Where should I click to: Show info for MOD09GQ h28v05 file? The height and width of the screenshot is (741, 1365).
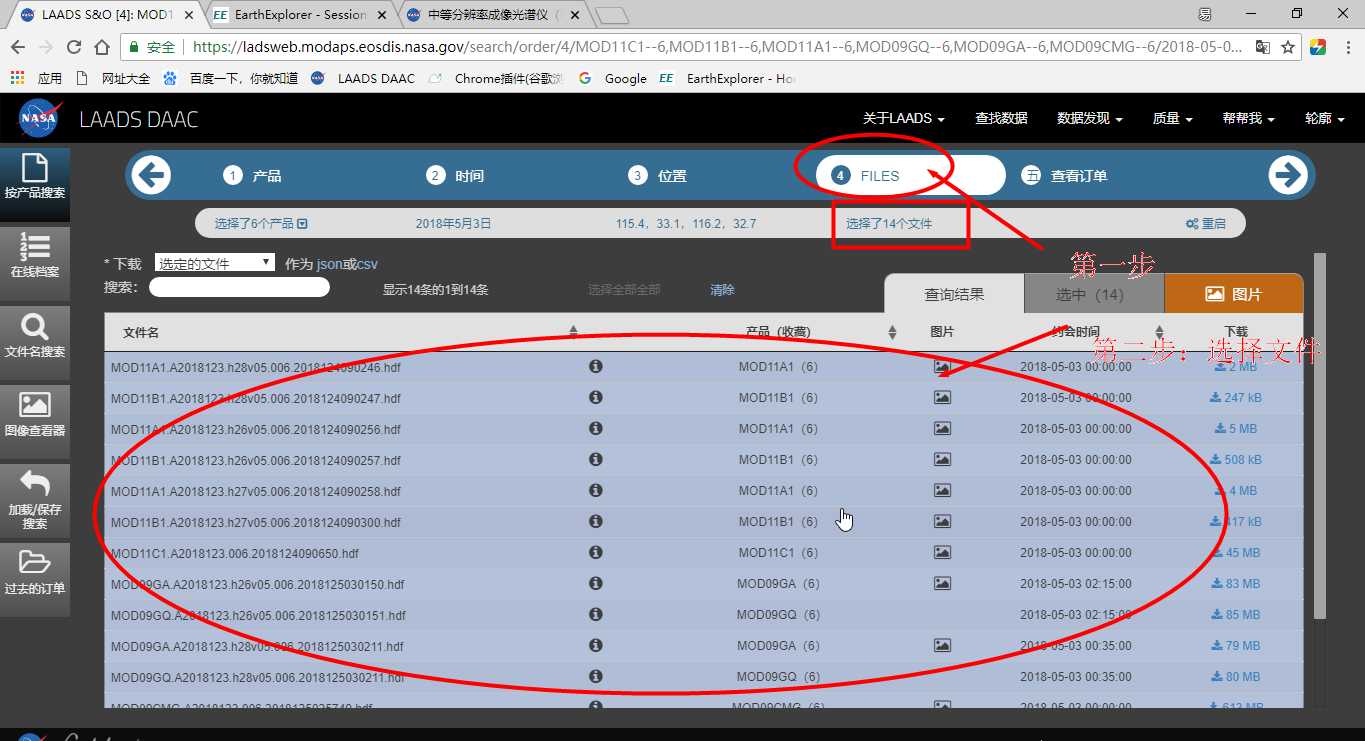pos(596,677)
